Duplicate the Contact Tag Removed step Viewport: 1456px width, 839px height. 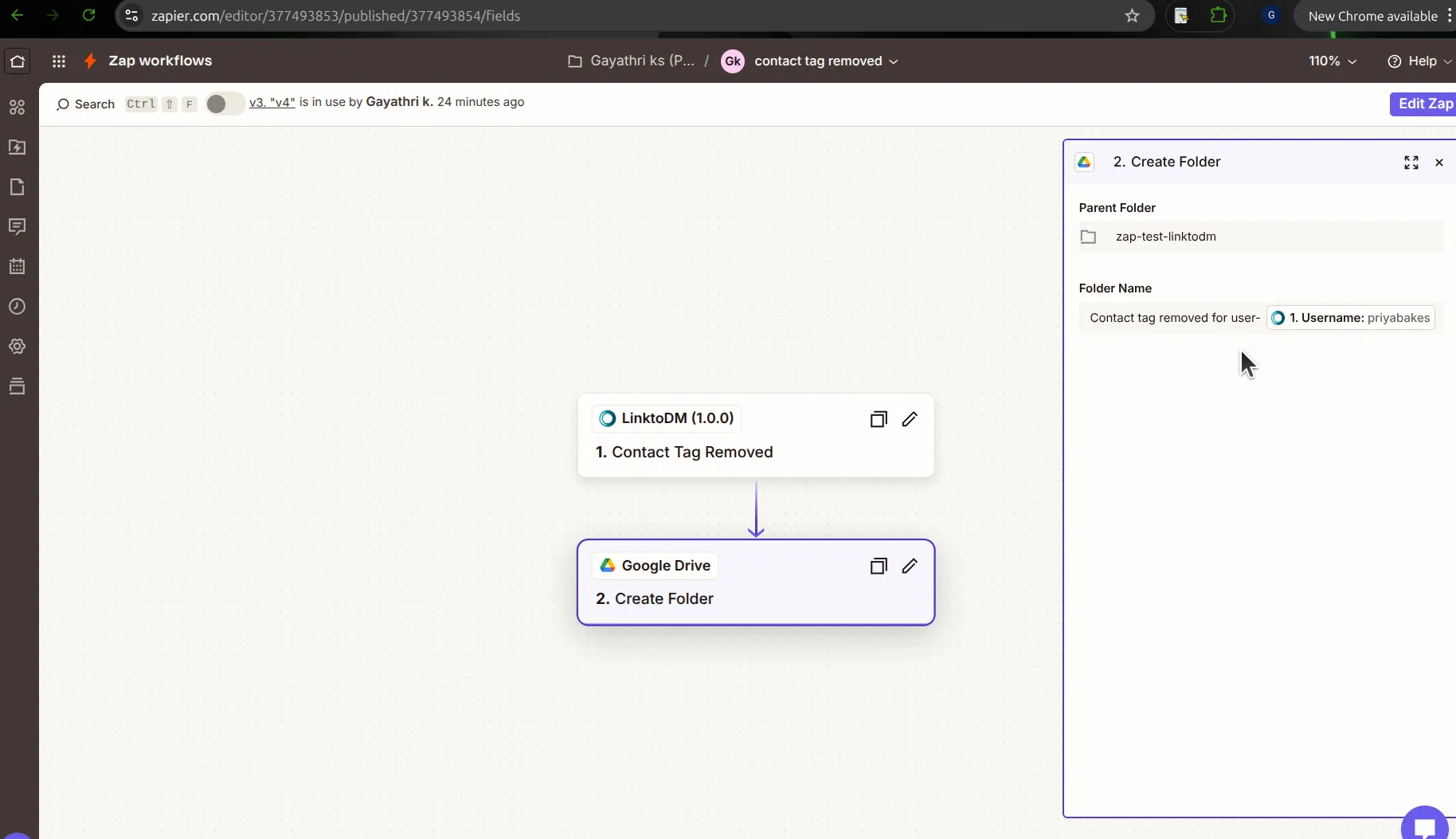pos(879,419)
